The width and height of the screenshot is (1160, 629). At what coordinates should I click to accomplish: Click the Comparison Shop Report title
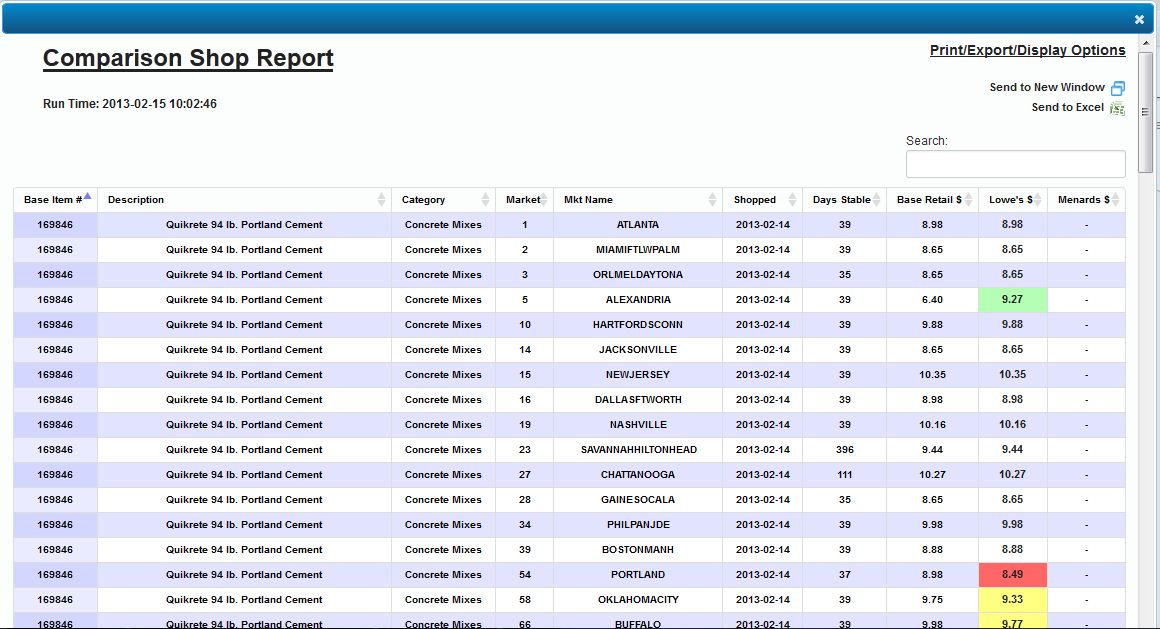[188, 58]
